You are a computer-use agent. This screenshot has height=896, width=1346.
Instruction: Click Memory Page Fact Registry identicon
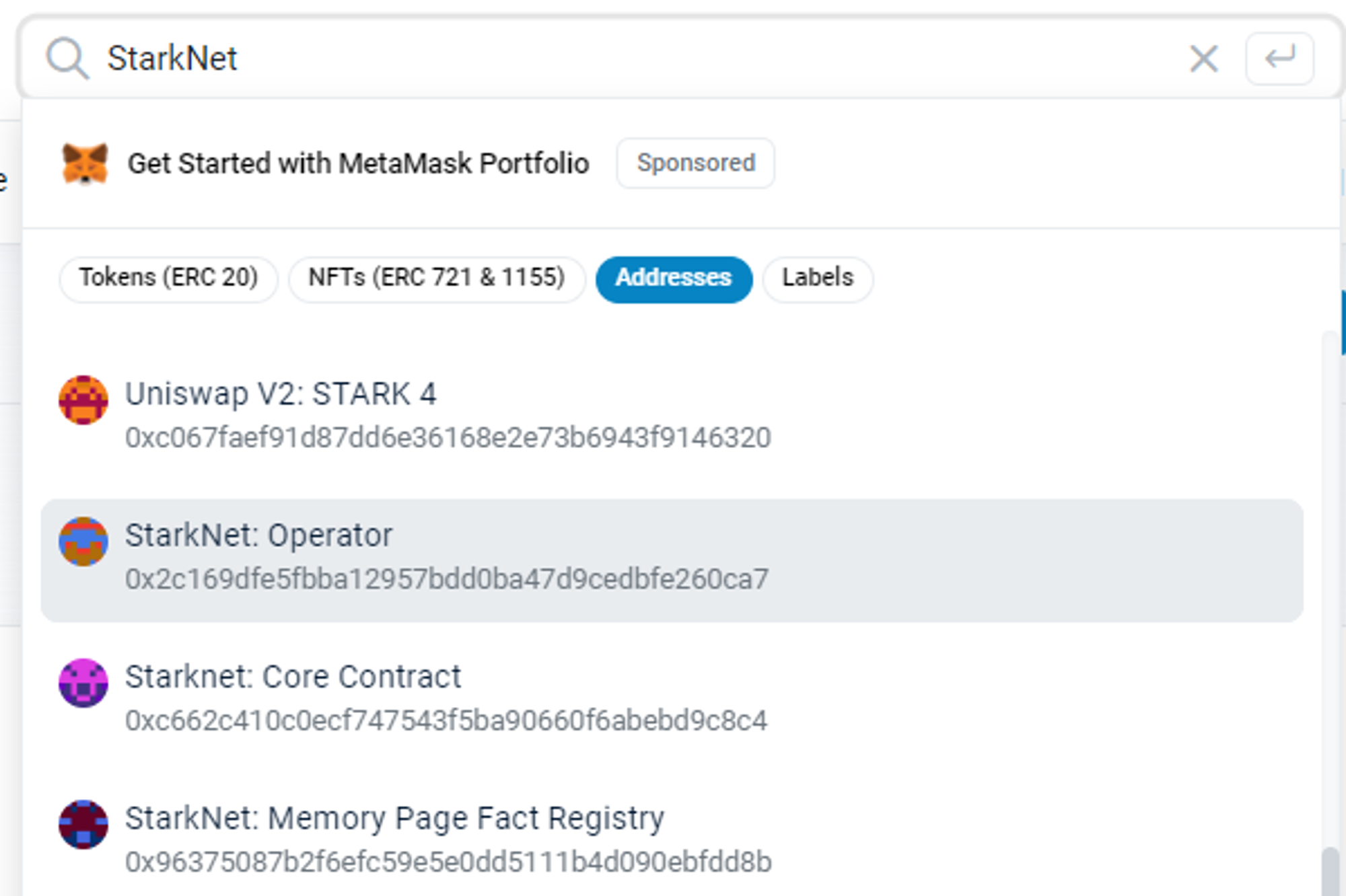pos(83,824)
